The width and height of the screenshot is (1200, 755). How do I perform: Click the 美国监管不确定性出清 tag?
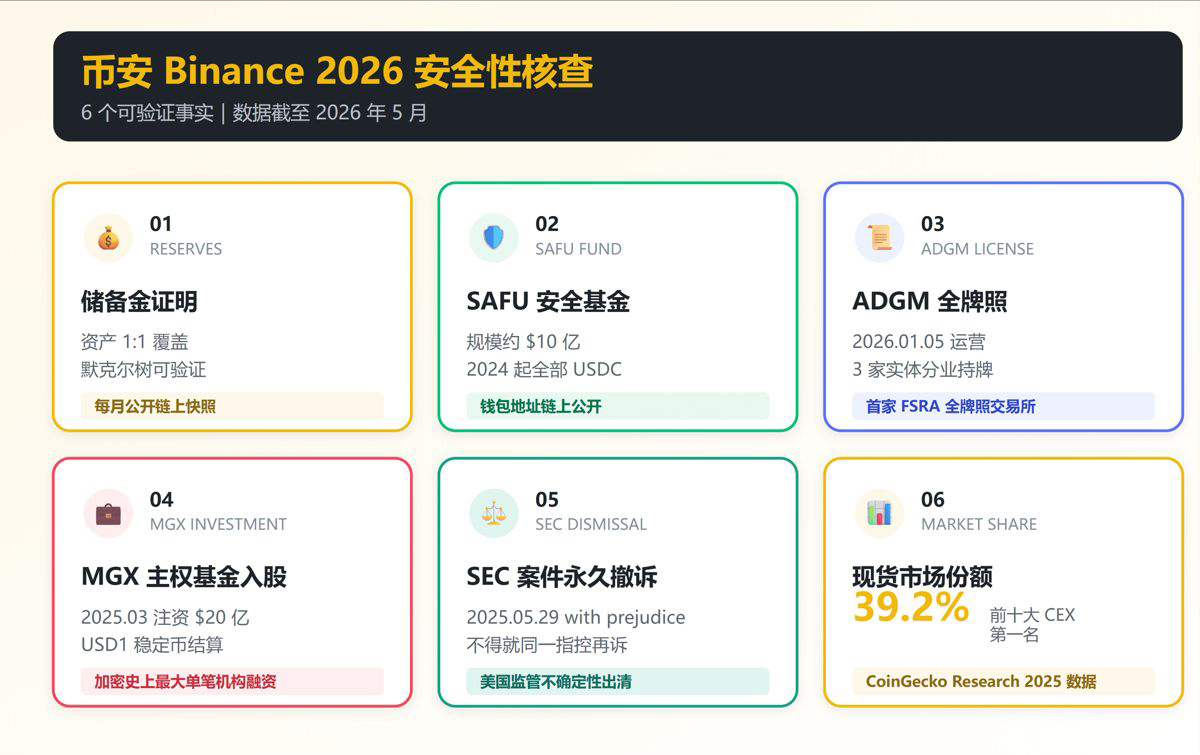pos(618,681)
